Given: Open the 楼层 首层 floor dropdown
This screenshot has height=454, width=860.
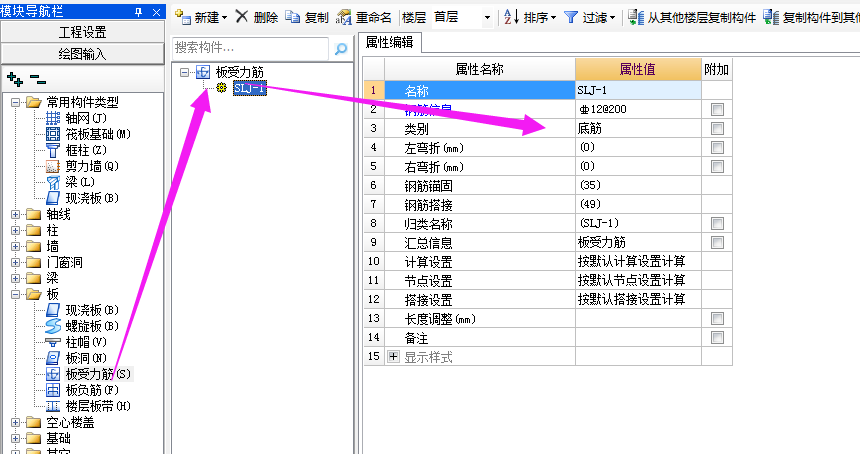Looking at the screenshot, I should 486,18.
